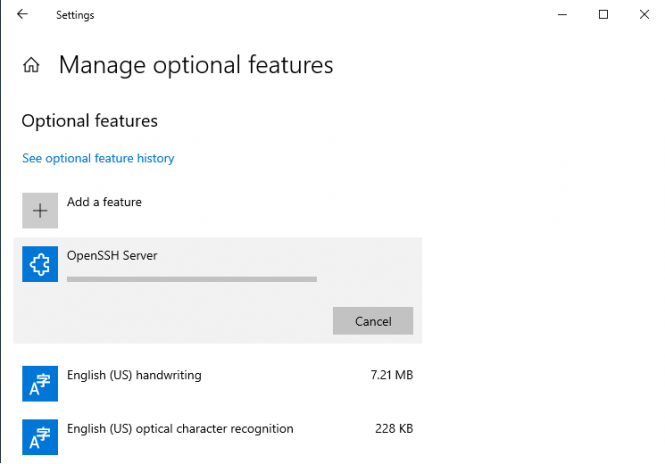Maximize the Settings window
The height and width of the screenshot is (464, 665).
point(603,15)
